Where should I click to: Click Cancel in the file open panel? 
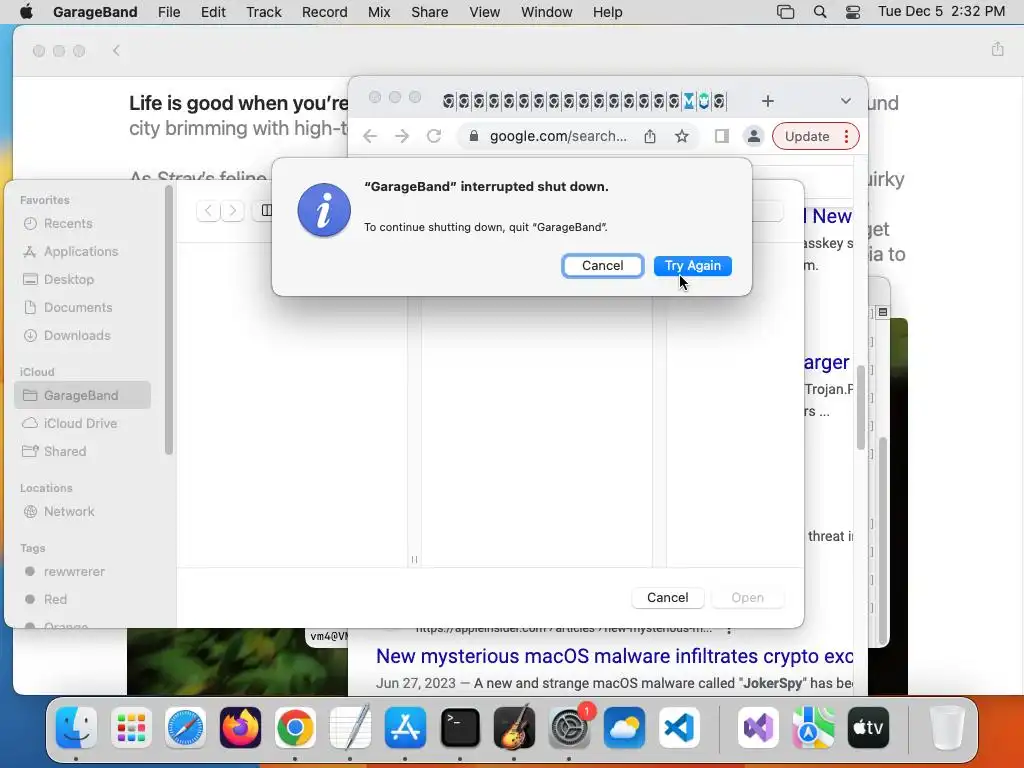click(x=667, y=598)
